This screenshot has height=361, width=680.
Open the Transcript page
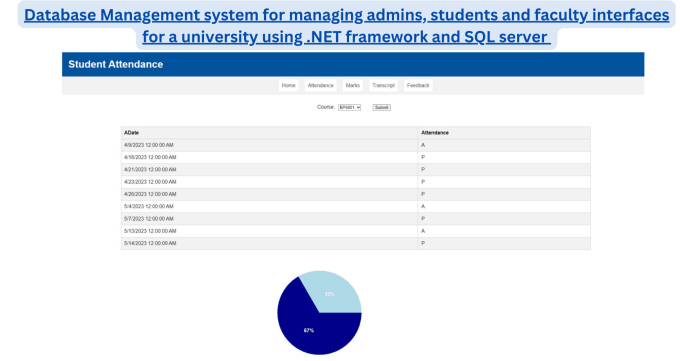pyautogui.click(x=383, y=85)
